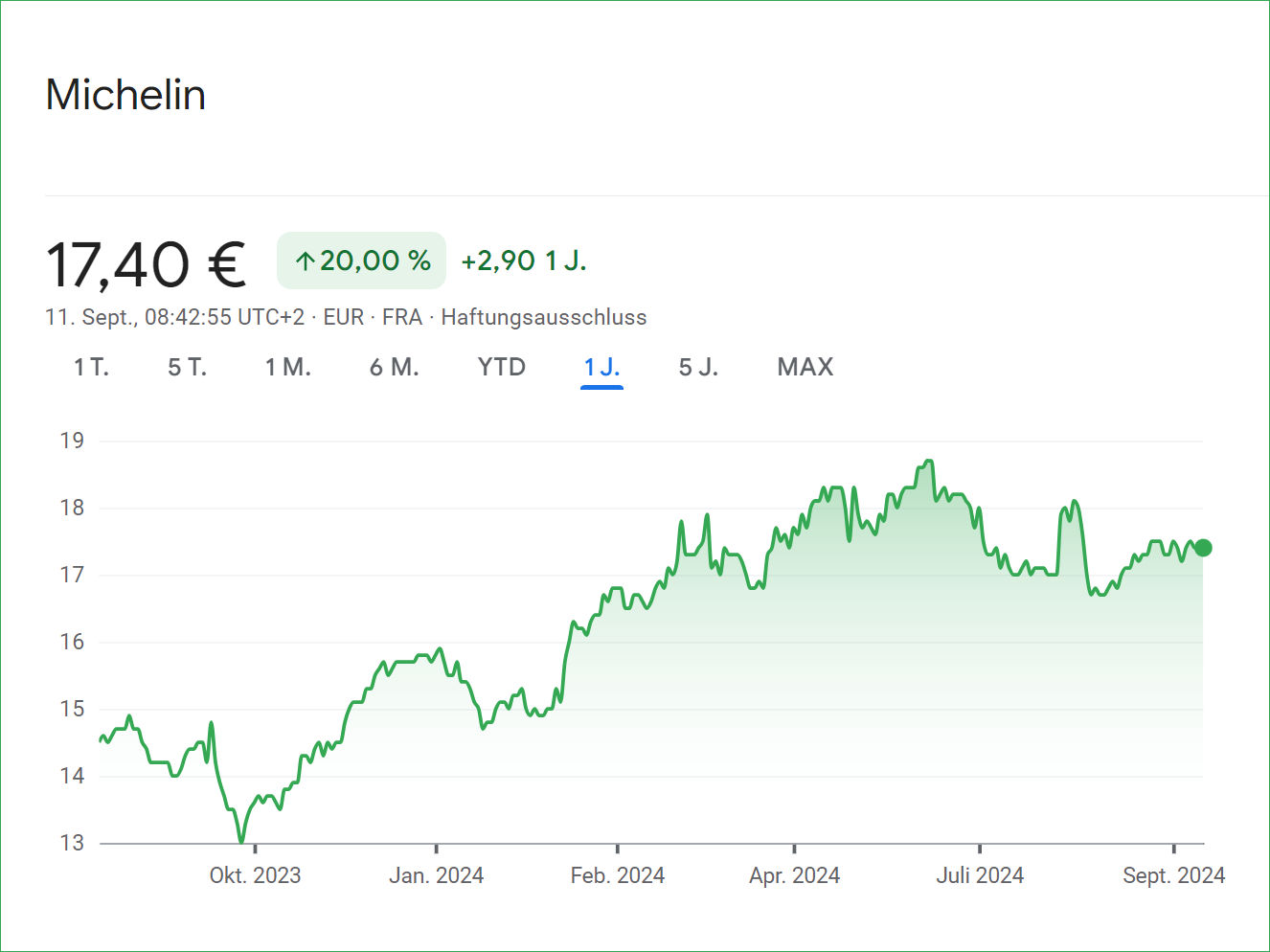Click the Okt. 2023 axis label
This screenshot has width=1270, height=952.
255,875
